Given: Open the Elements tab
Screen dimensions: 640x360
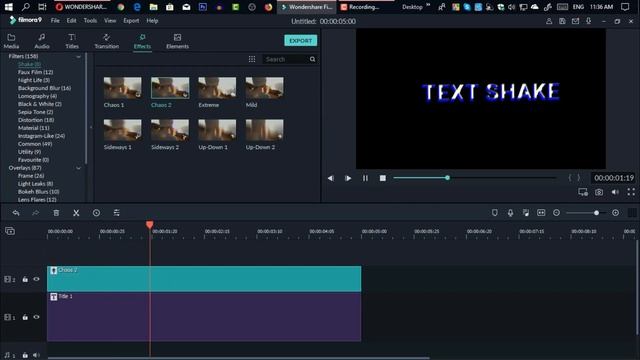Looking at the screenshot, I should (177, 41).
